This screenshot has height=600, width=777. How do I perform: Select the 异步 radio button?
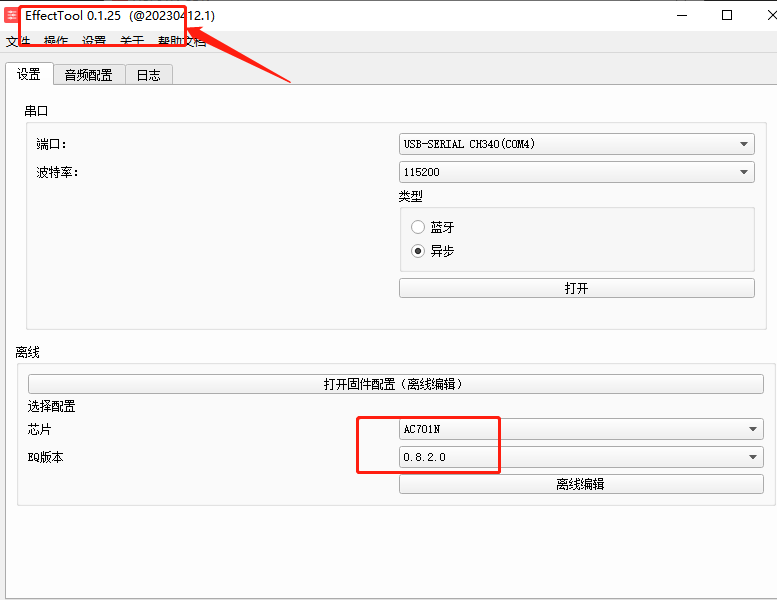(418, 251)
